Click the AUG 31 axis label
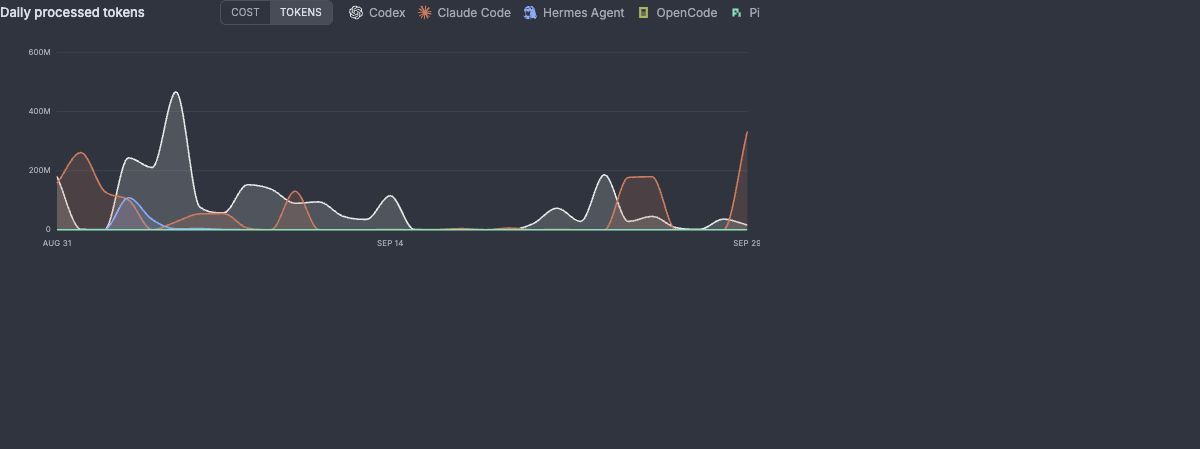The image size is (1200, 449). [57, 243]
